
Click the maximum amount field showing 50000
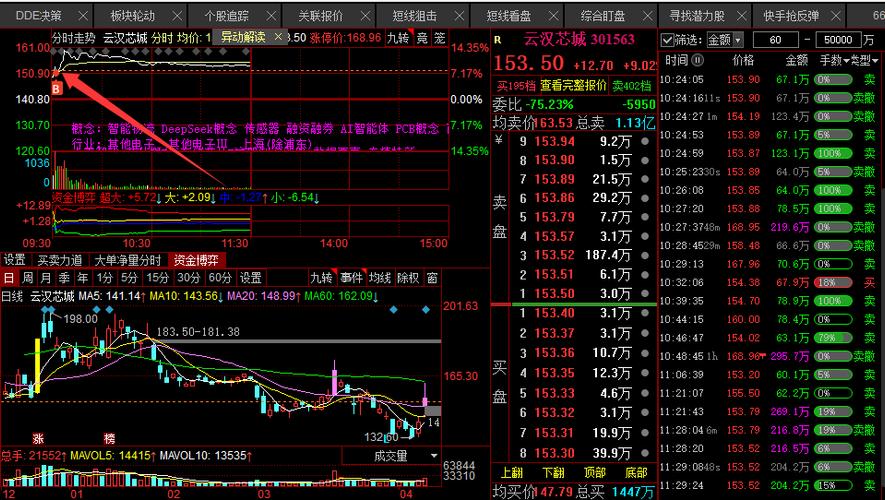tap(838, 40)
